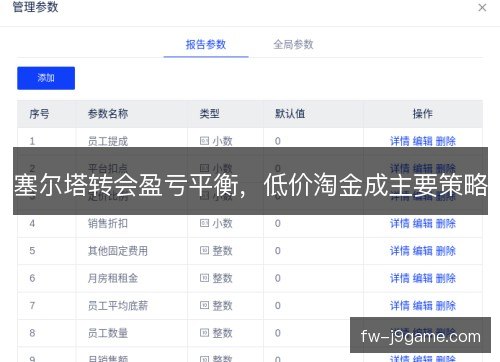Open 详情 for 员工平均底薪 row
This screenshot has height=362, width=500.
(399, 305)
